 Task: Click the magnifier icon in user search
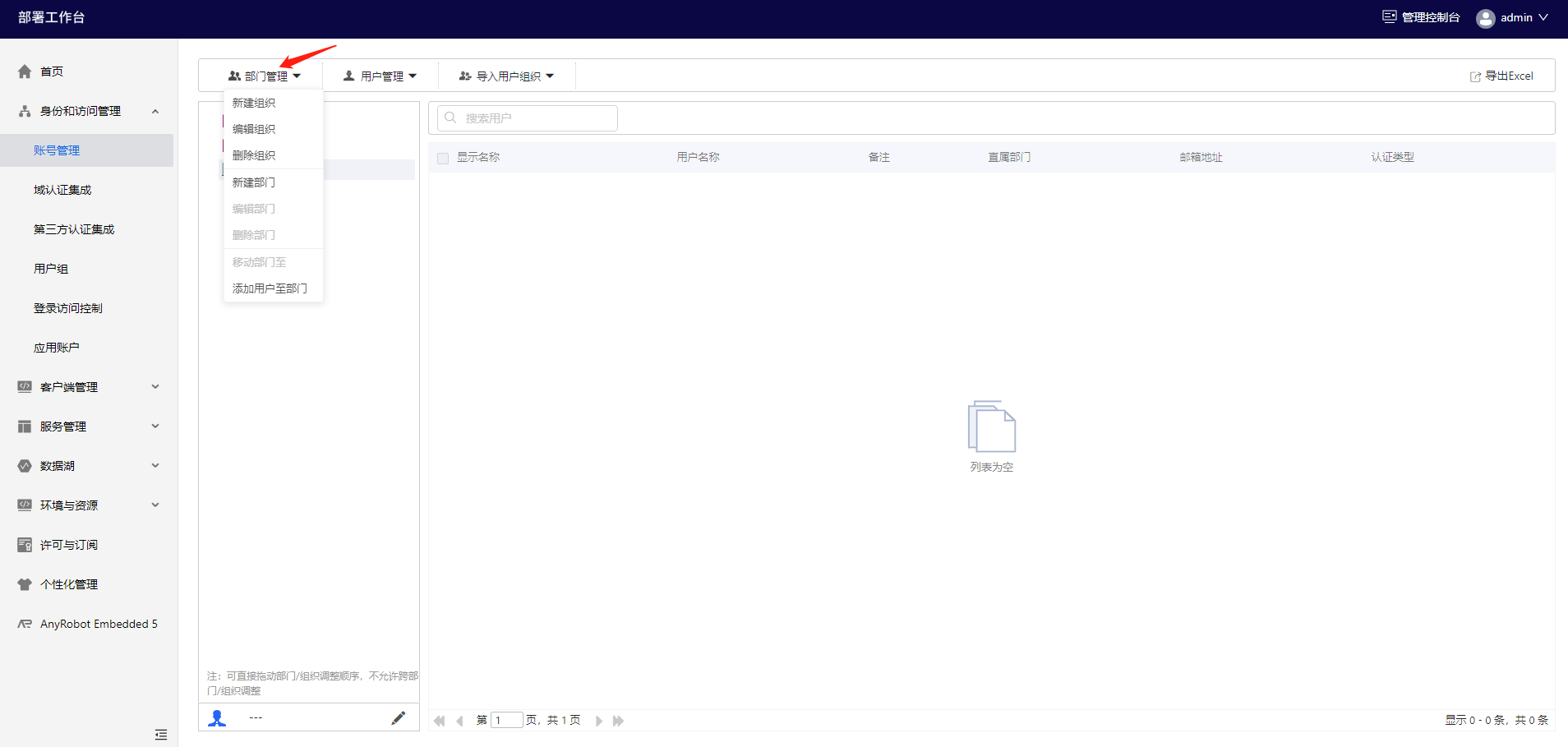(450, 118)
